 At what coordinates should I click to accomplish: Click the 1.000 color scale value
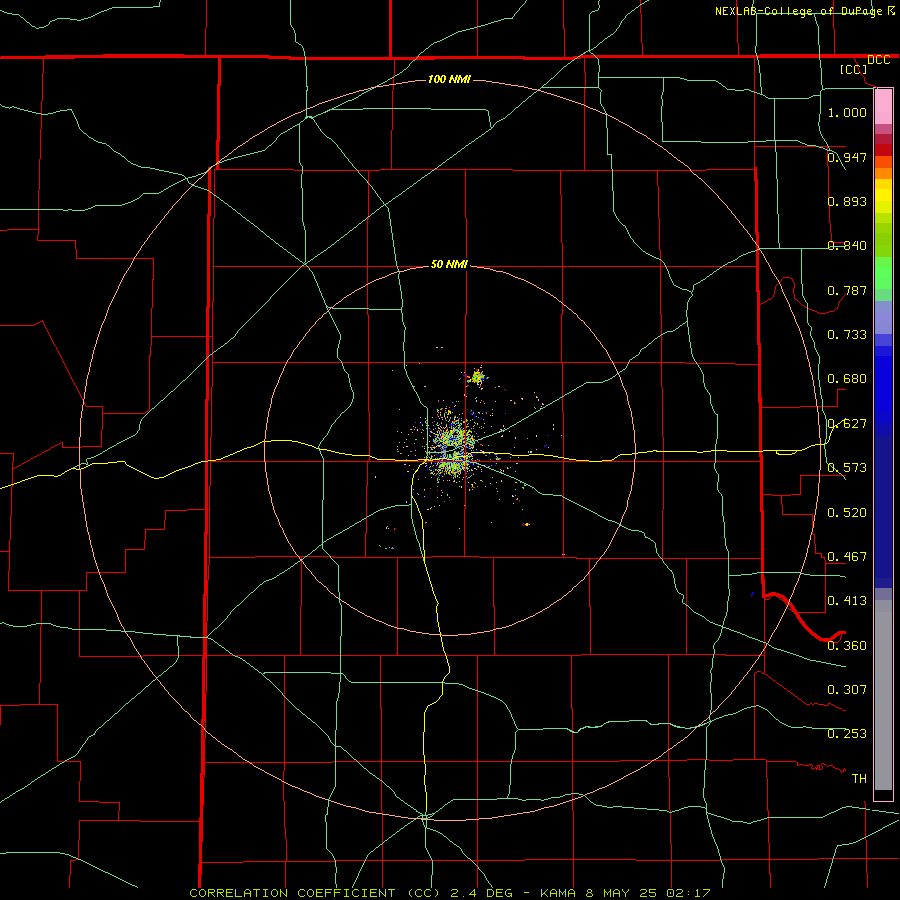point(847,112)
